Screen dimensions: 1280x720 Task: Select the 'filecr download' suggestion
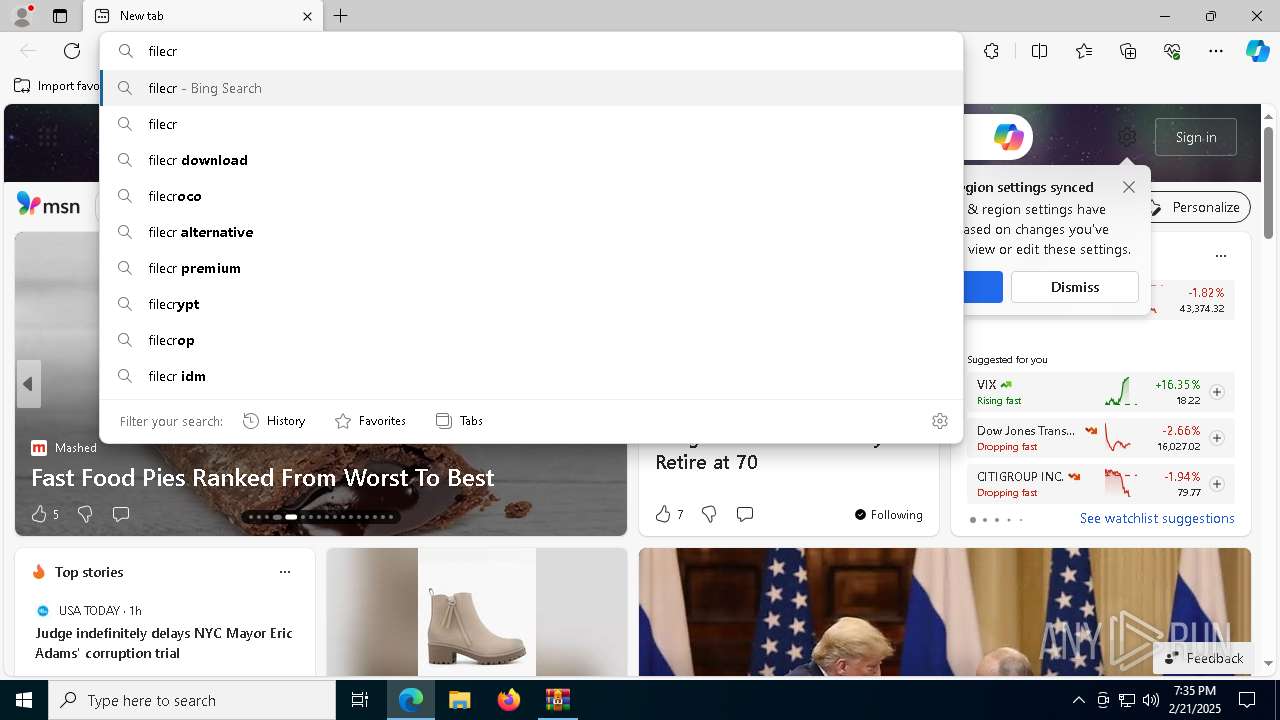pos(531,160)
